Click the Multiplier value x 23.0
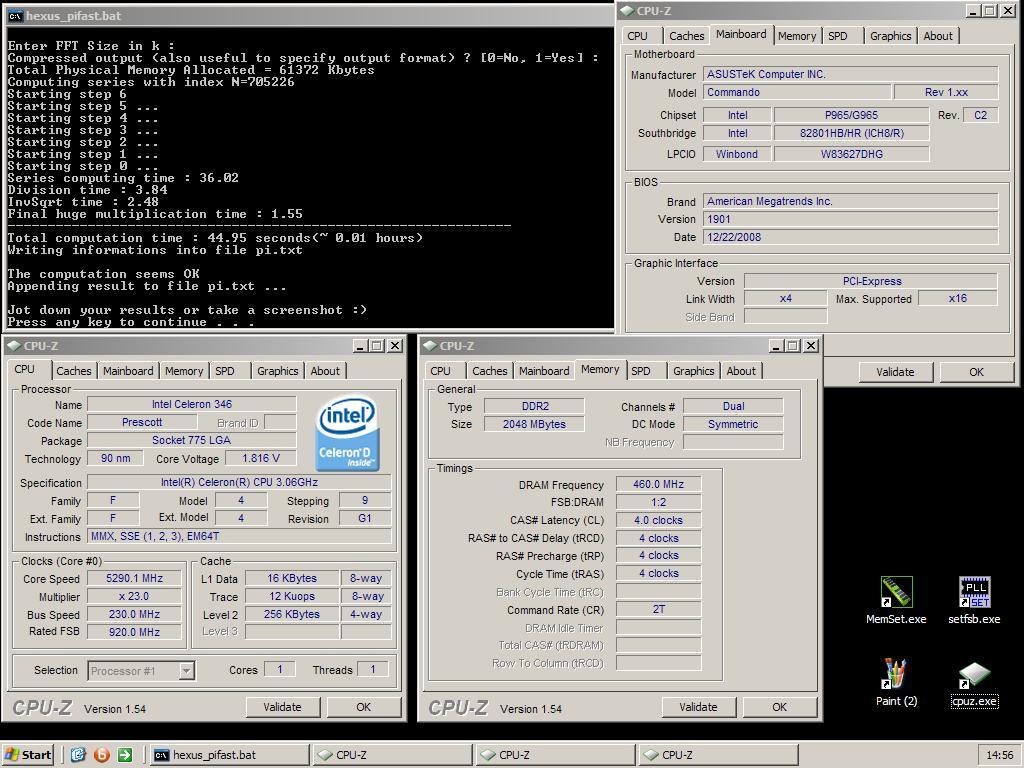This screenshot has height=768, width=1024. (x=134, y=596)
